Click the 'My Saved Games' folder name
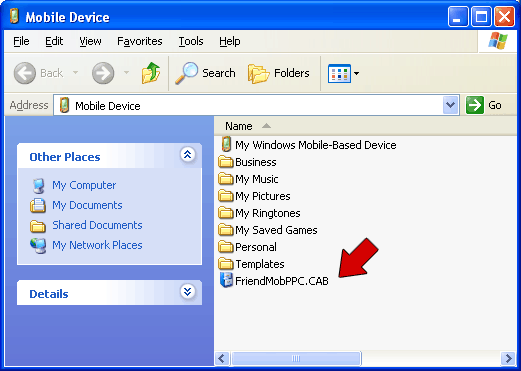 (276, 230)
